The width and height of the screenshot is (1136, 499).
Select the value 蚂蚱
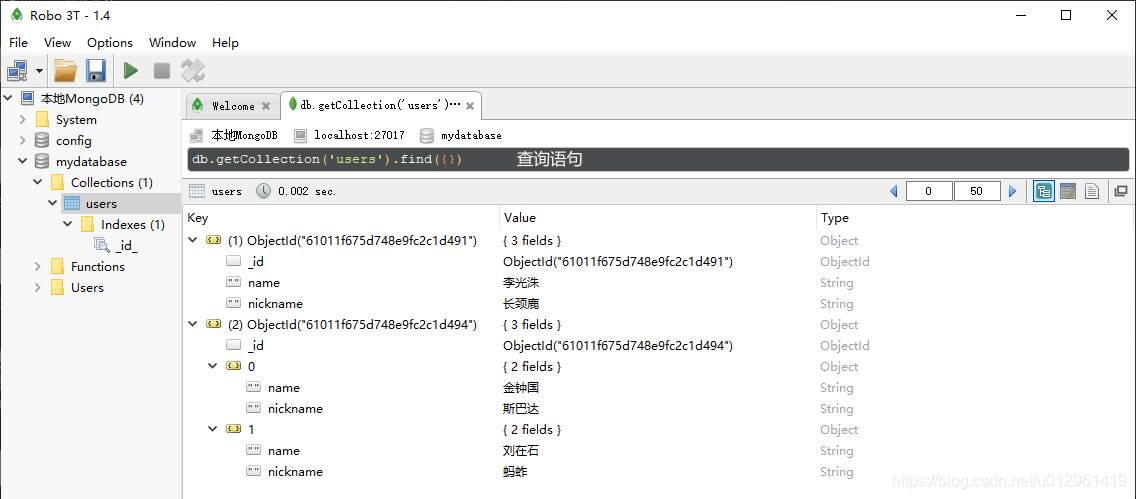pos(515,471)
